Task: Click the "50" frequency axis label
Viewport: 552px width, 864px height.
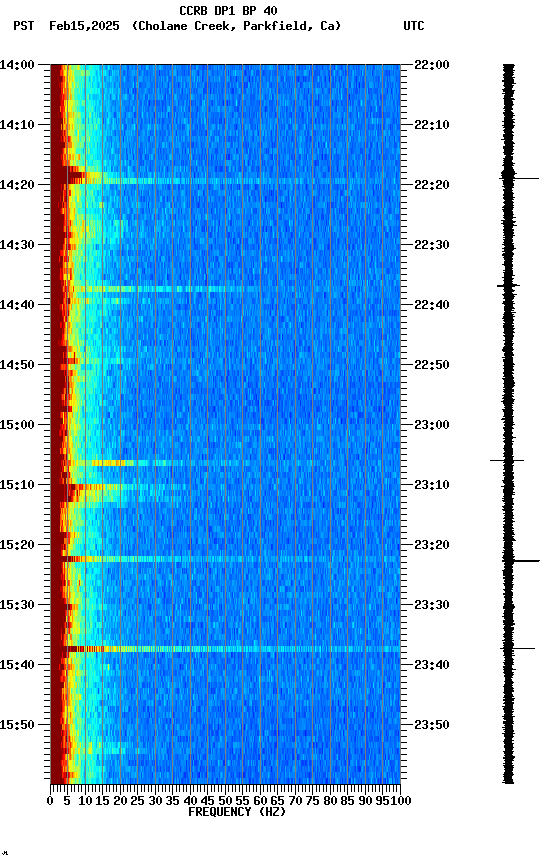Action: 225,802
